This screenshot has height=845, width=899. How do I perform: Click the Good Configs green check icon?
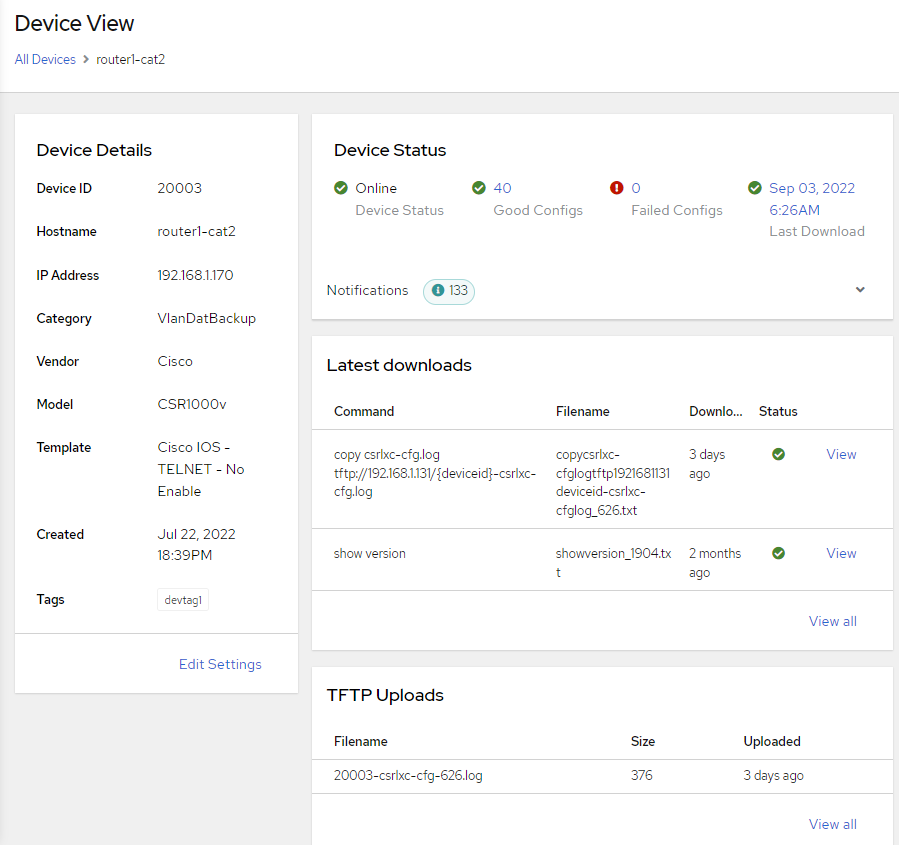(479, 188)
